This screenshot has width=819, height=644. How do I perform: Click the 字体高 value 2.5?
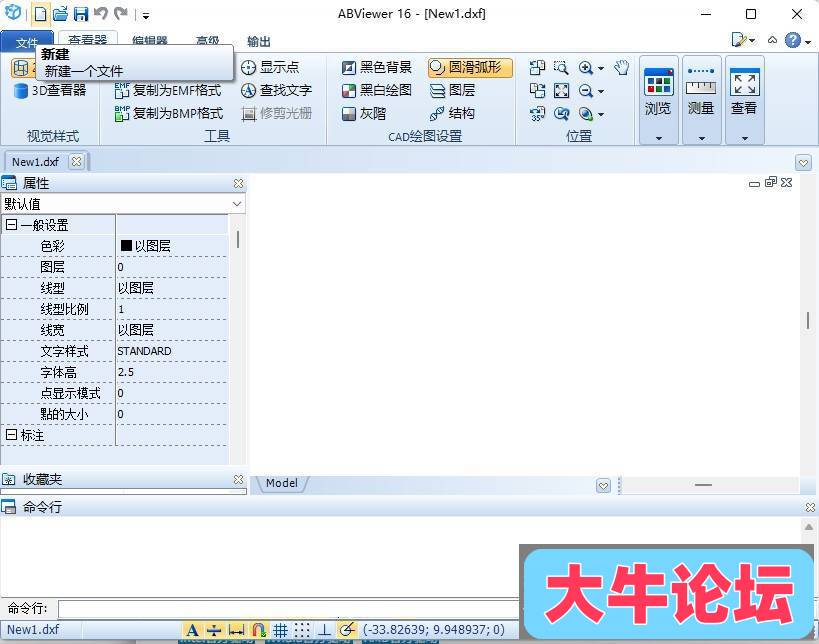point(126,372)
